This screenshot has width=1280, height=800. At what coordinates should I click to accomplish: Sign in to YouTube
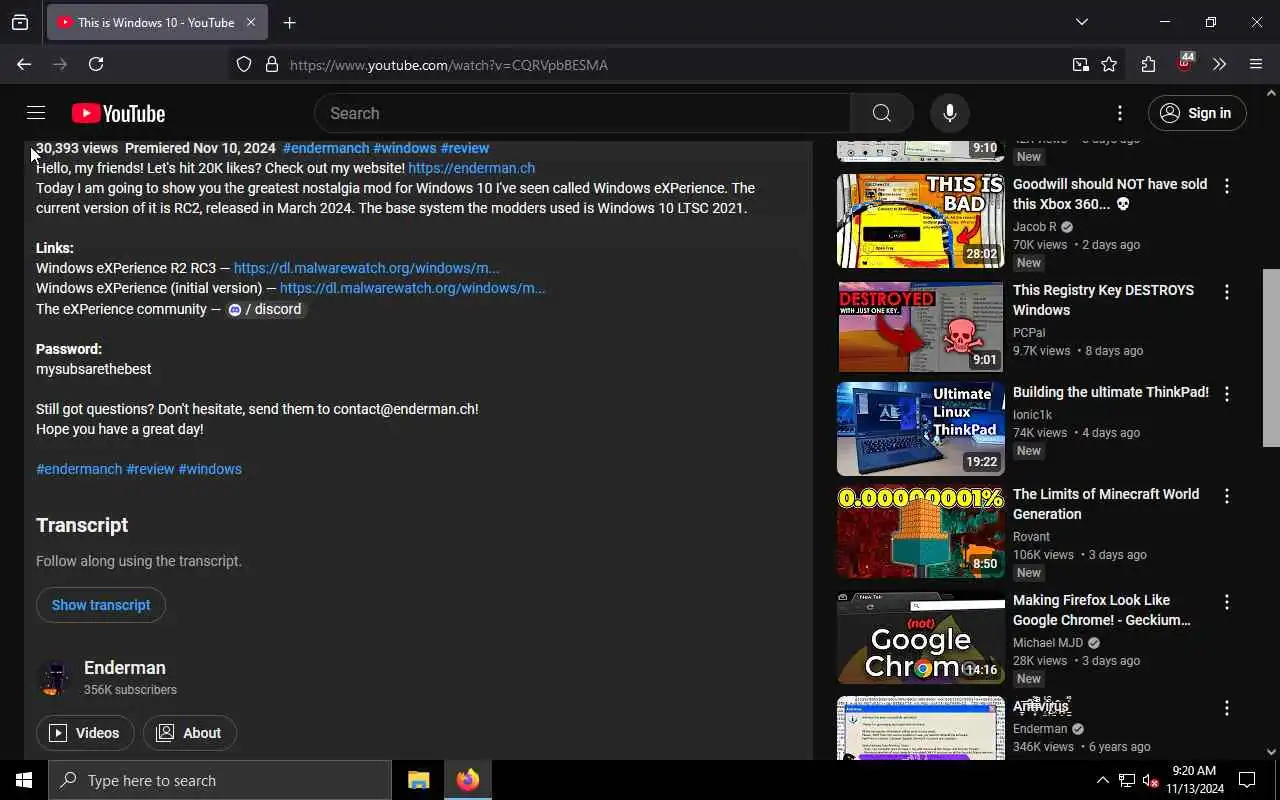(x=1197, y=113)
